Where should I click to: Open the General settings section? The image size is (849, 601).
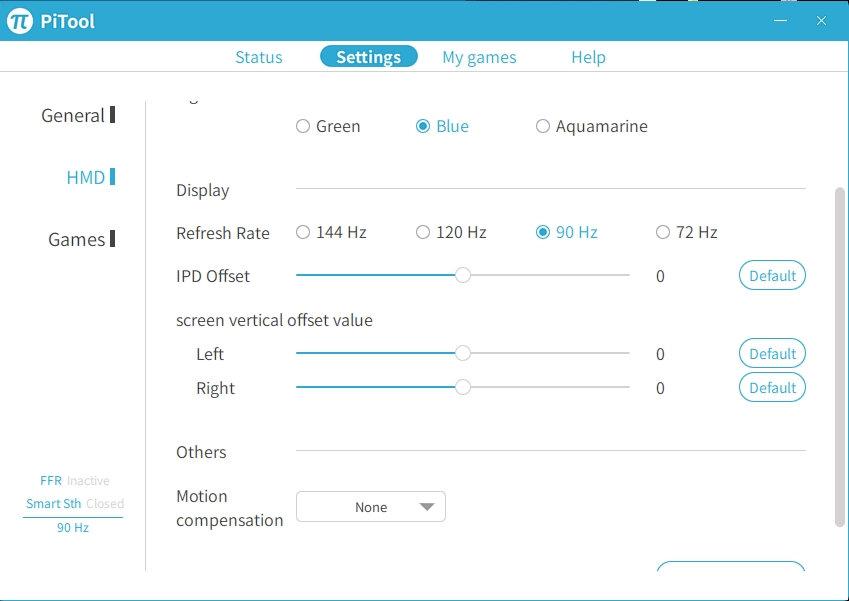(x=73, y=116)
